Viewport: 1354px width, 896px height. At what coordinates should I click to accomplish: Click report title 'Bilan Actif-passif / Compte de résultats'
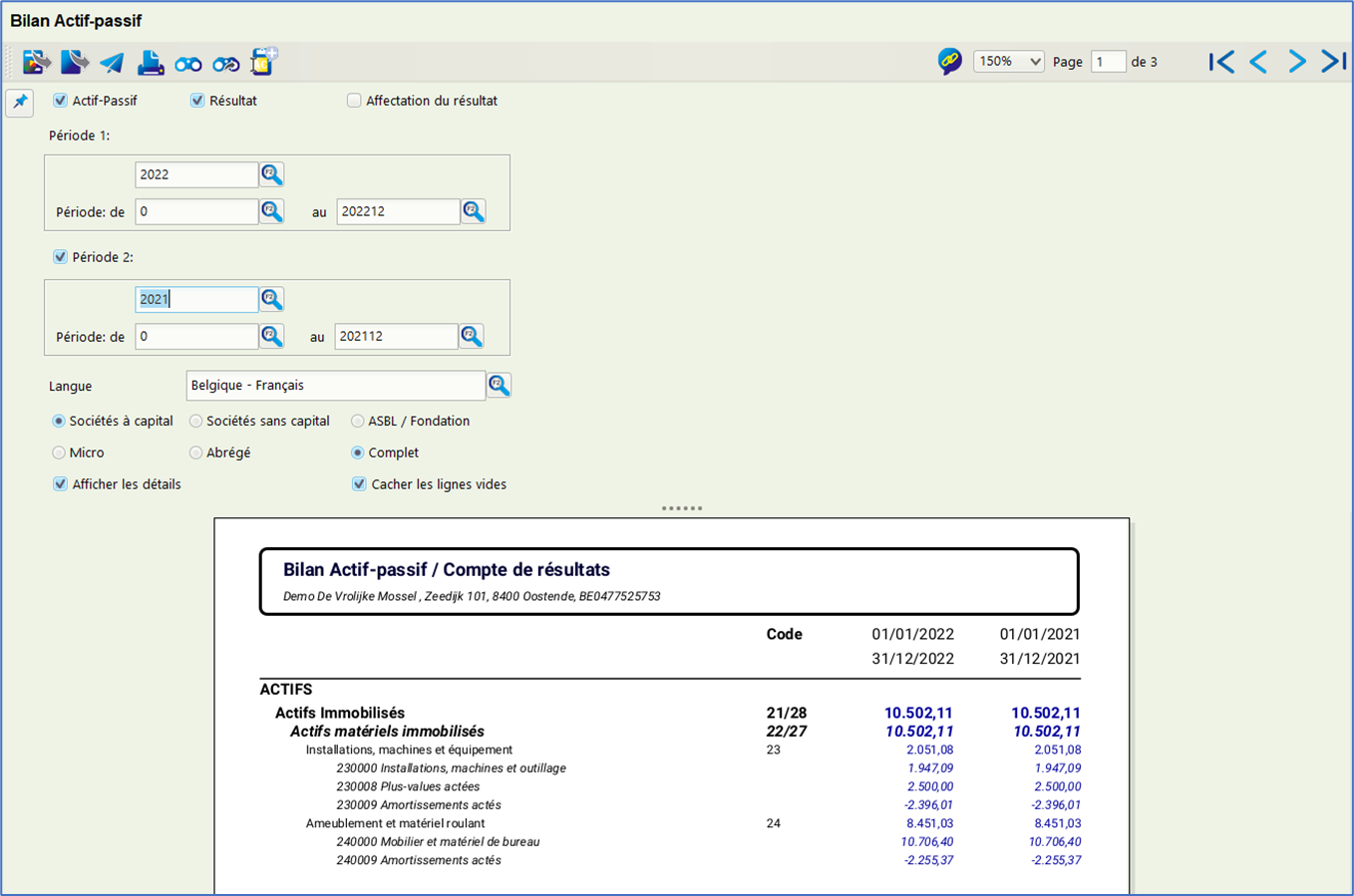(447, 570)
